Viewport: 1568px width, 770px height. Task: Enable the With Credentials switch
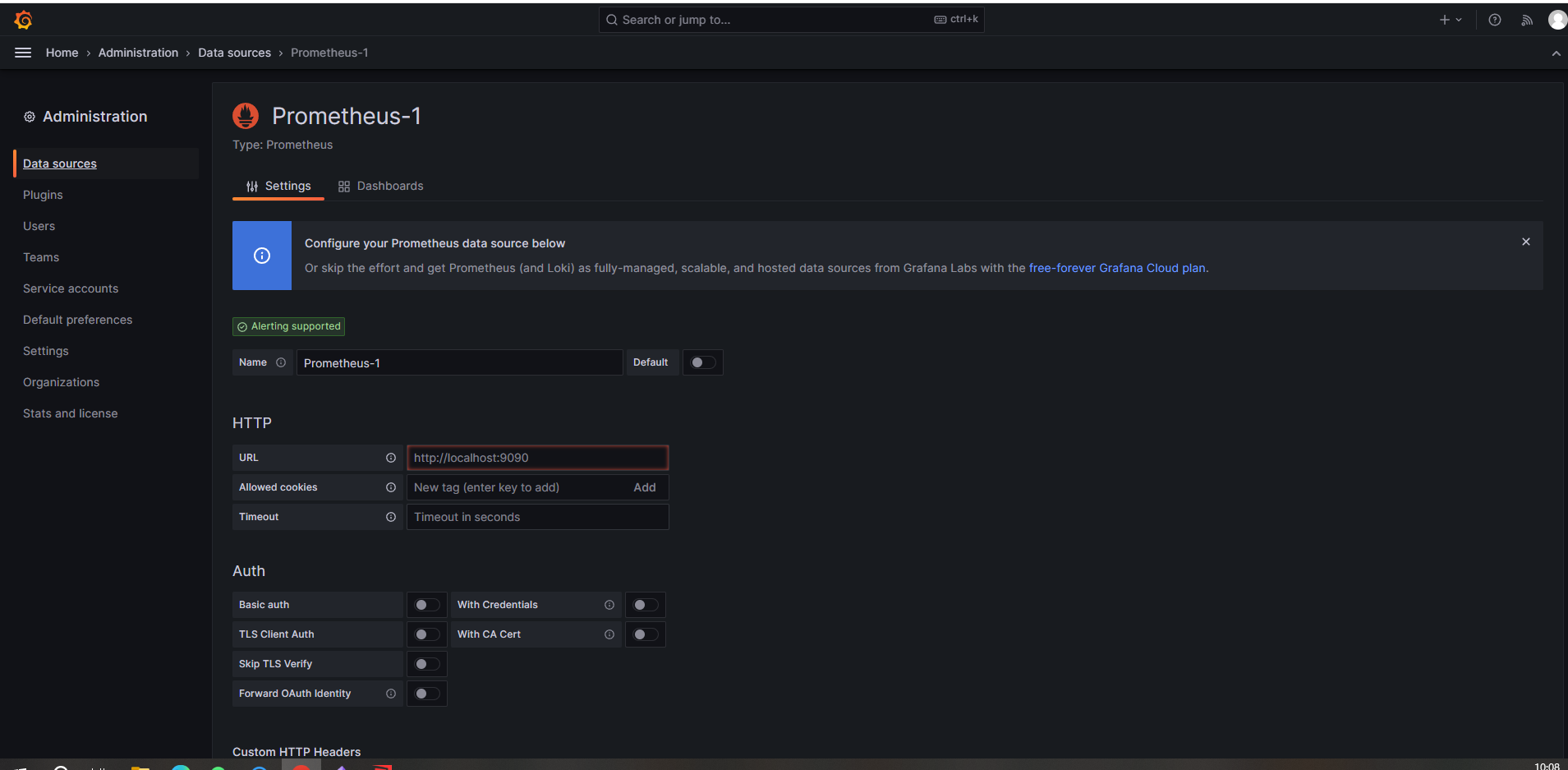(646, 605)
